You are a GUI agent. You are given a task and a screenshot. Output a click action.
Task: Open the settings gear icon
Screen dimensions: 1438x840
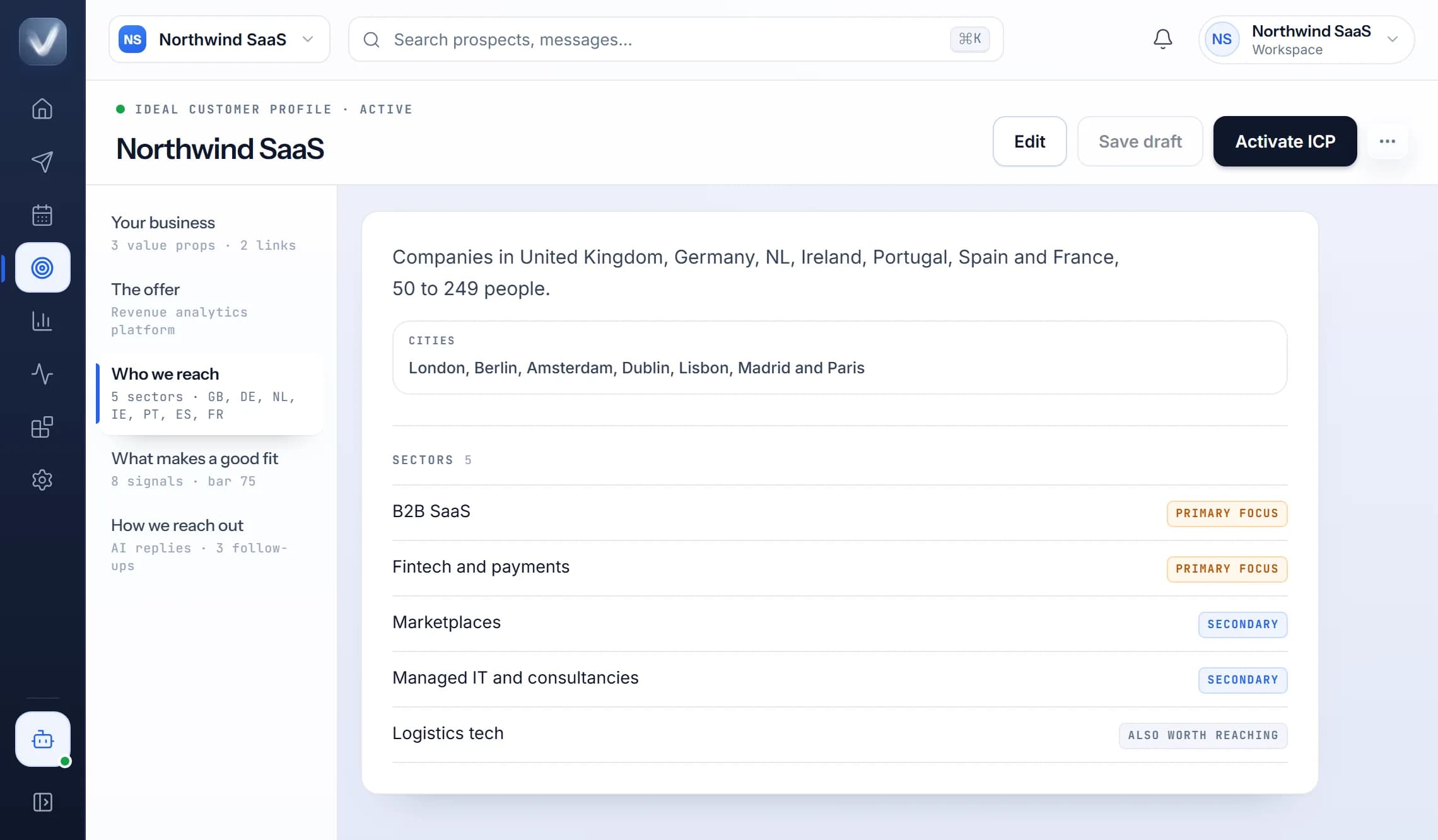pyautogui.click(x=42, y=480)
